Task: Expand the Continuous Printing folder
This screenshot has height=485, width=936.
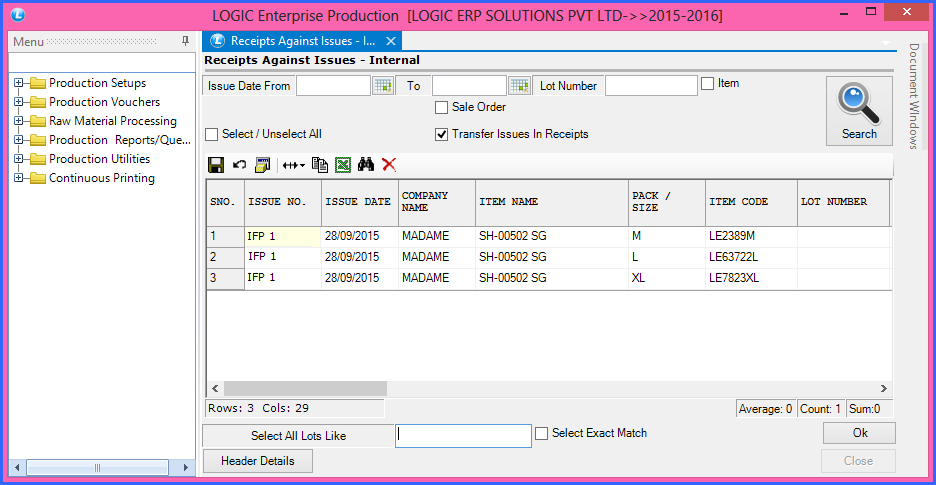Action: 19,178
